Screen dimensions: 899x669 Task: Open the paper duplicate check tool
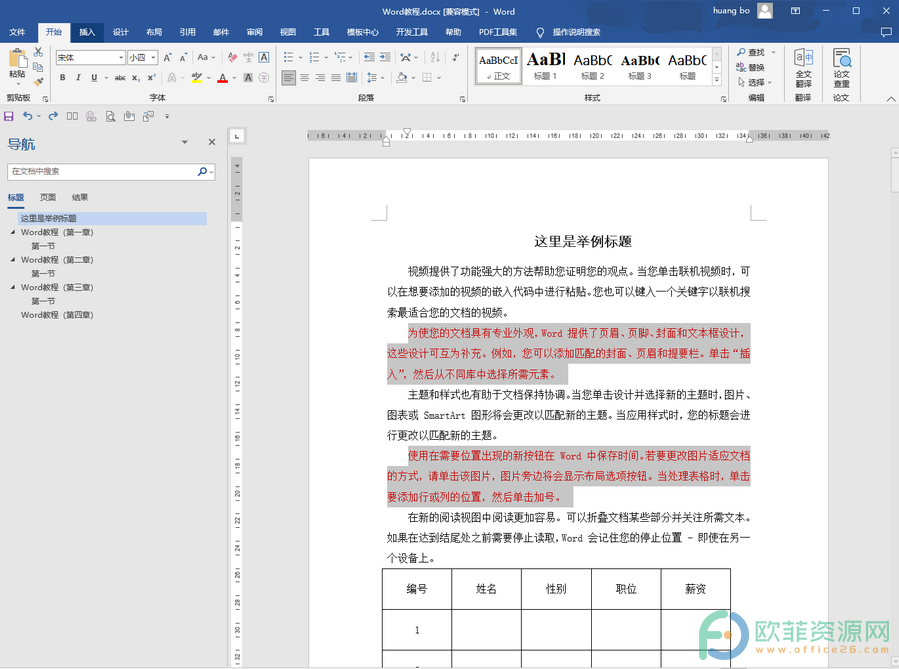841,68
